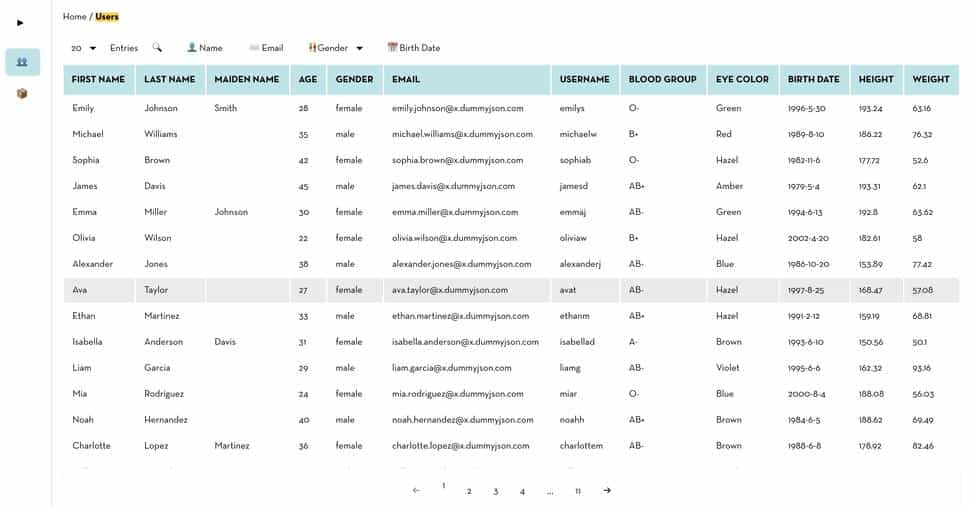Jump to page 2 in pagination
The height and width of the screenshot is (507, 970).
coord(469,492)
